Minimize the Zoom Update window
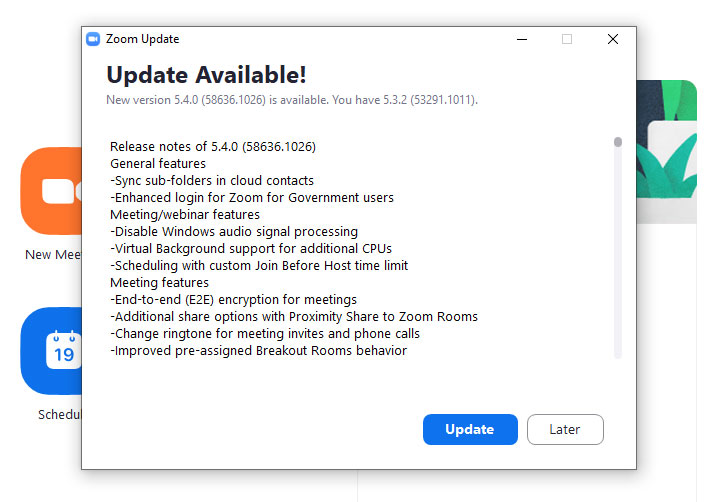 522,39
